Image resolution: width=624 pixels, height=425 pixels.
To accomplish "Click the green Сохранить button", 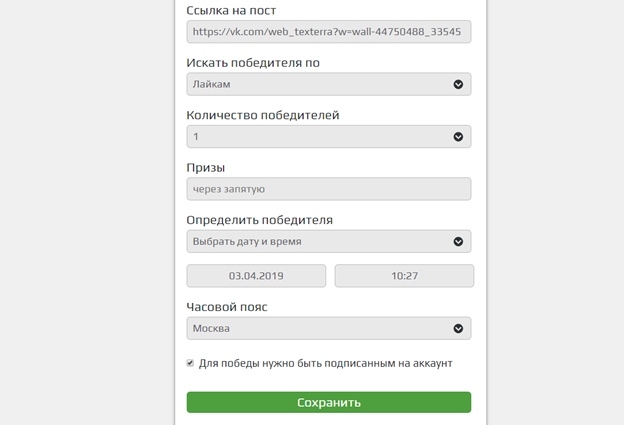I will 329,402.
